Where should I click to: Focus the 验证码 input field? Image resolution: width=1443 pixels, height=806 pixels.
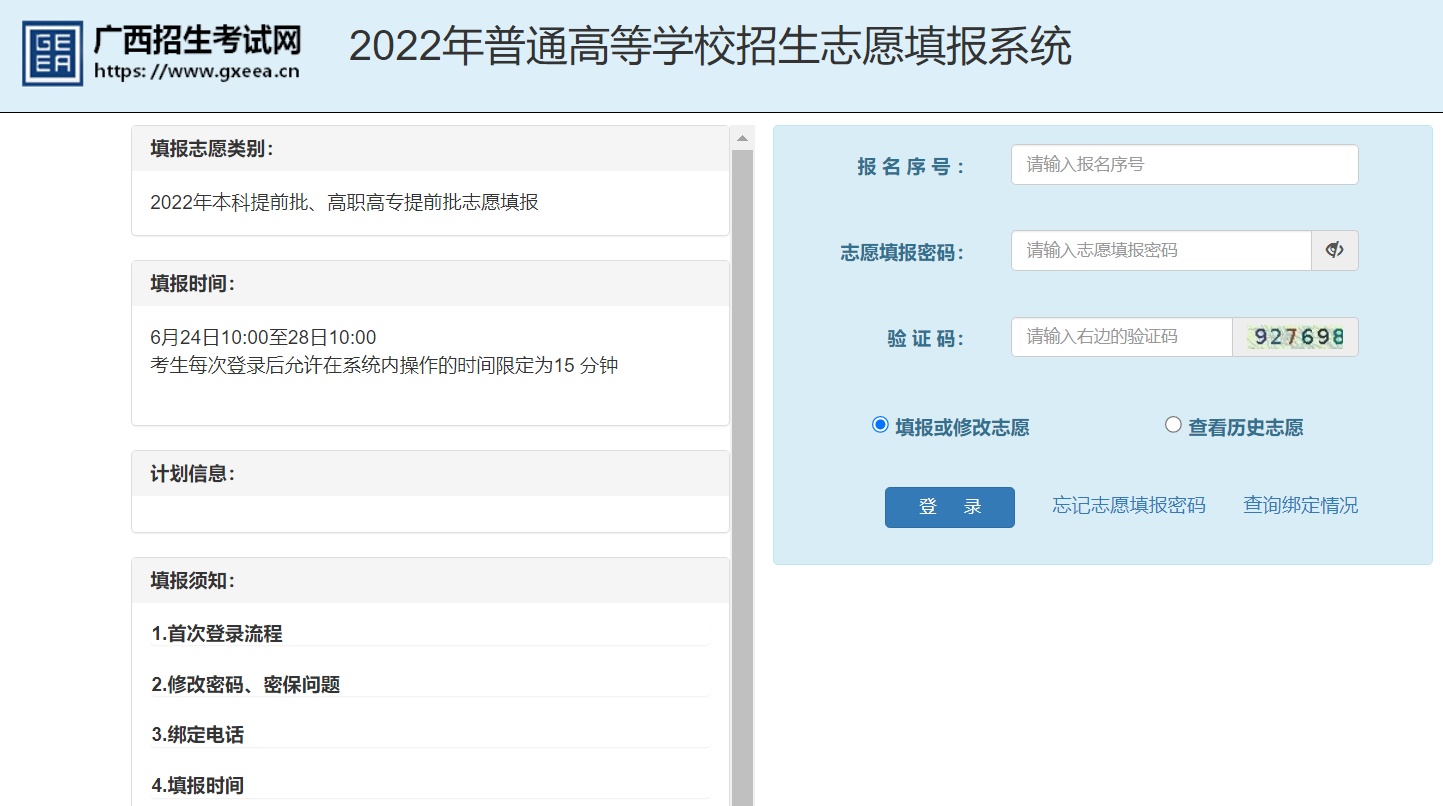pos(1122,337)
